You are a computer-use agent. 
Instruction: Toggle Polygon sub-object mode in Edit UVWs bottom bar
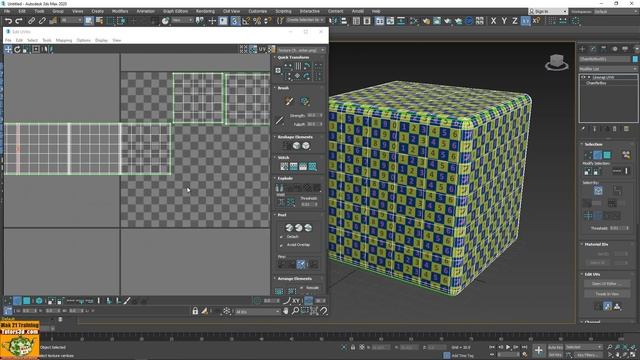pyautogui.click(x=27, y=301)
